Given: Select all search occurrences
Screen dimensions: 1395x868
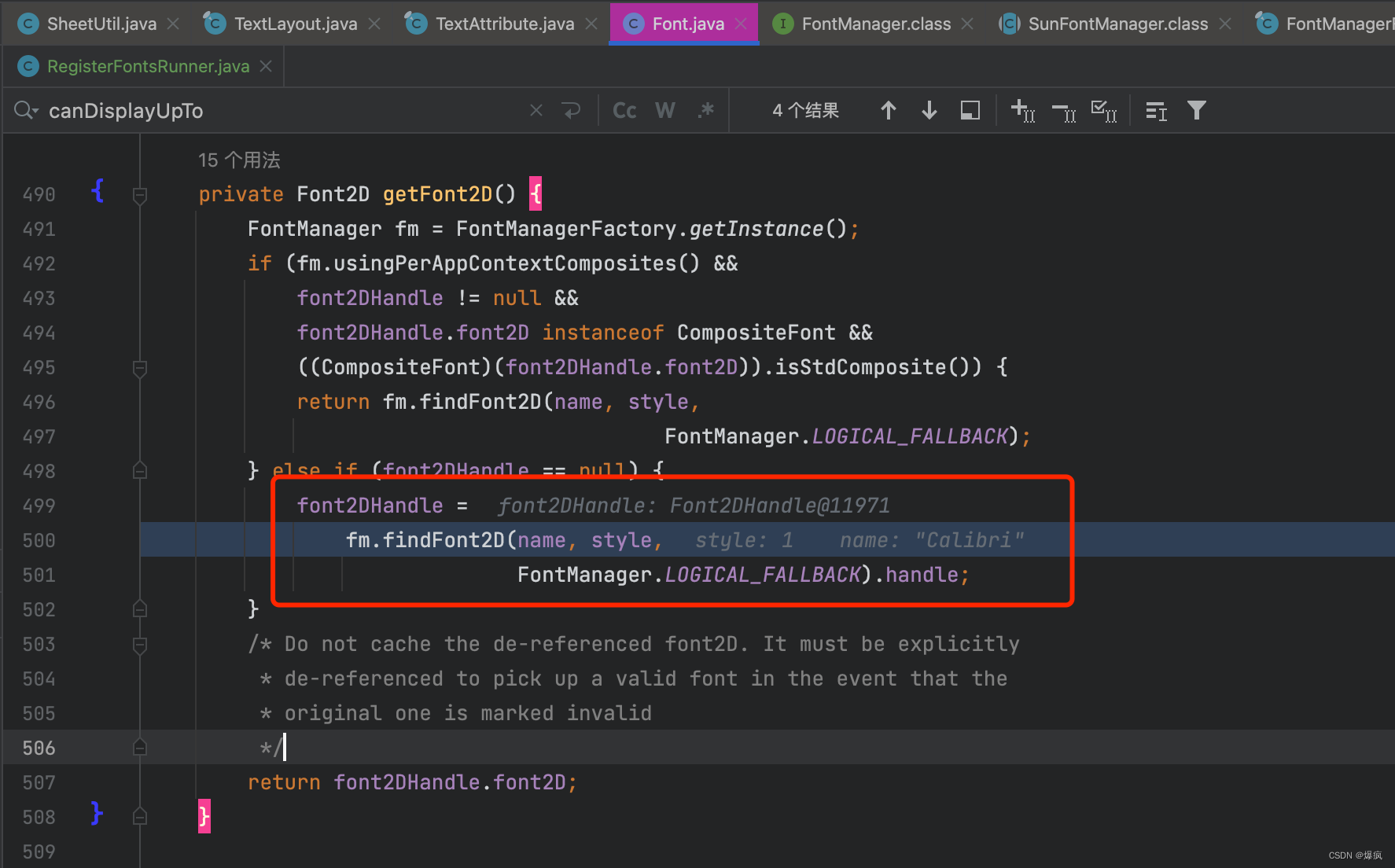Looking at the screenshot, I should click(1104, 111).
